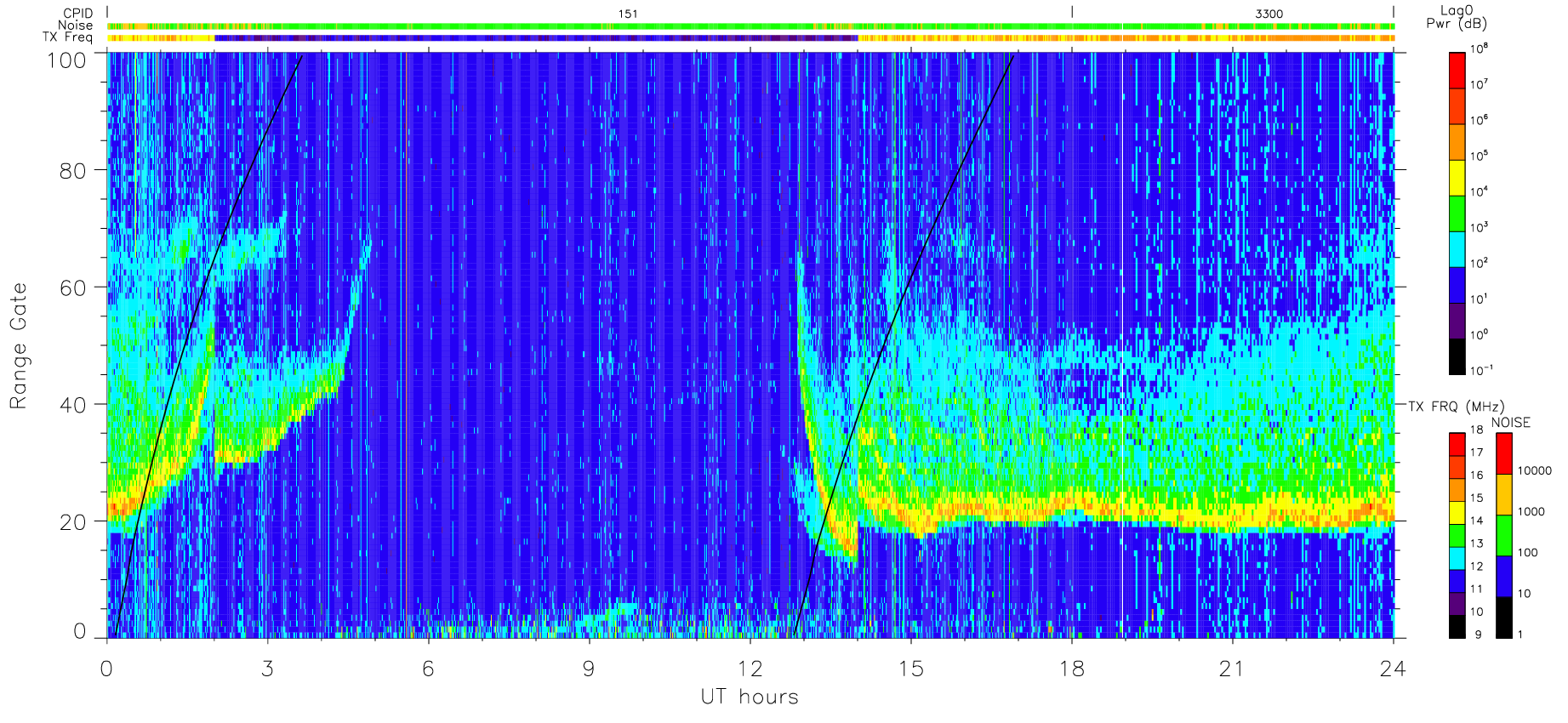
Task: Click UT hour tick label 9
Action: pyautogui.click(x=589, y=669)
